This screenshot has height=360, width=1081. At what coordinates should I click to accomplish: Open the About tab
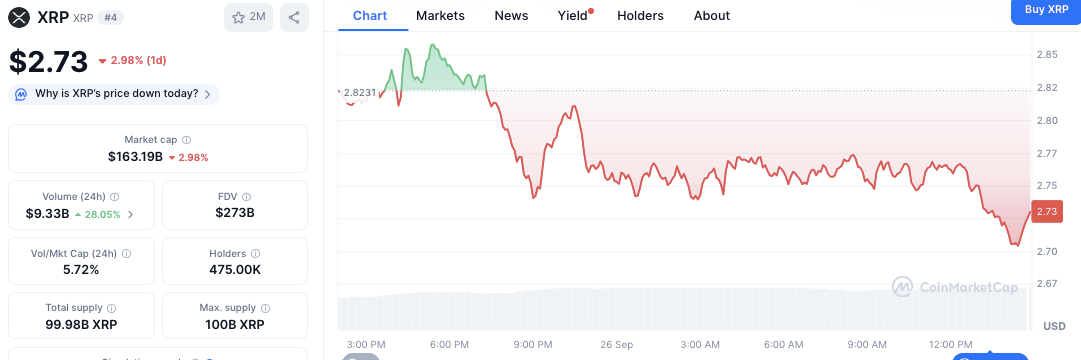pos(711,16)
